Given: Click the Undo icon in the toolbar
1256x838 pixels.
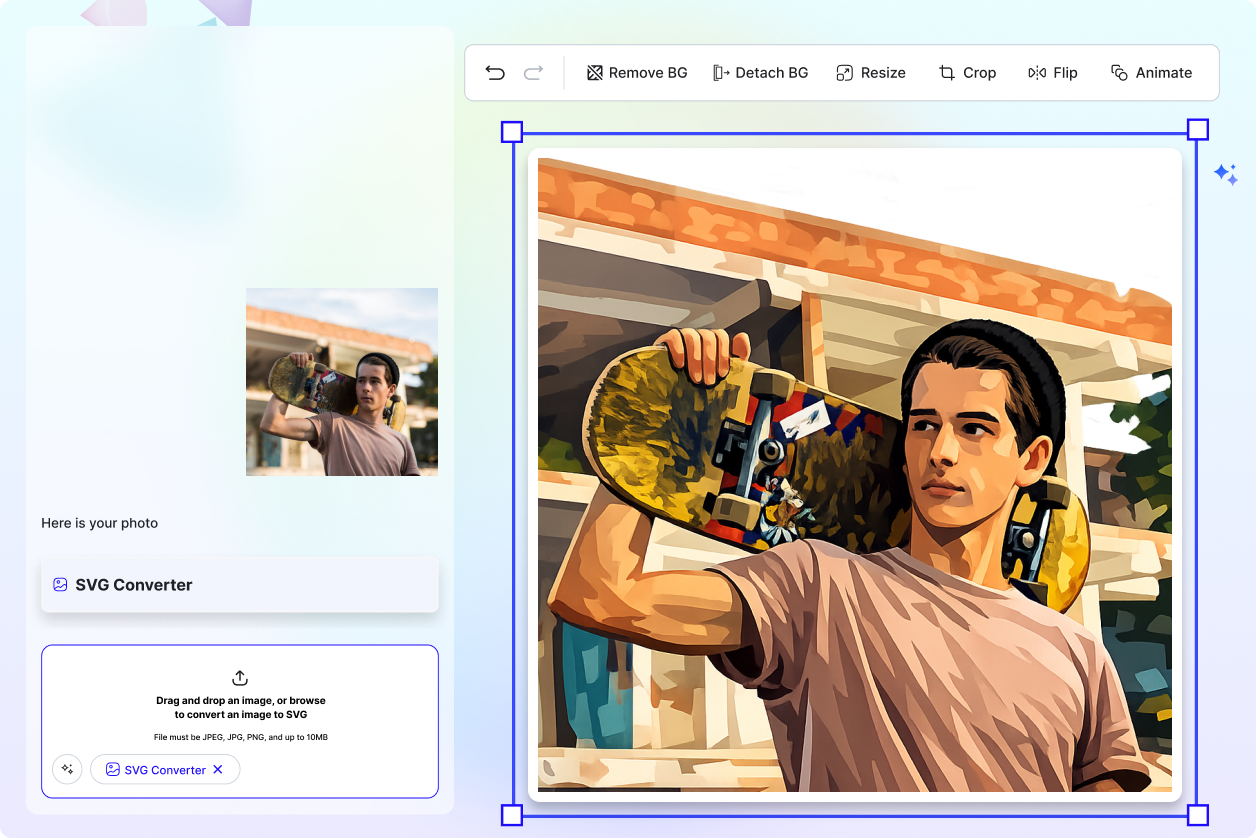Looking at the screenshot, I should click(495, 72).
